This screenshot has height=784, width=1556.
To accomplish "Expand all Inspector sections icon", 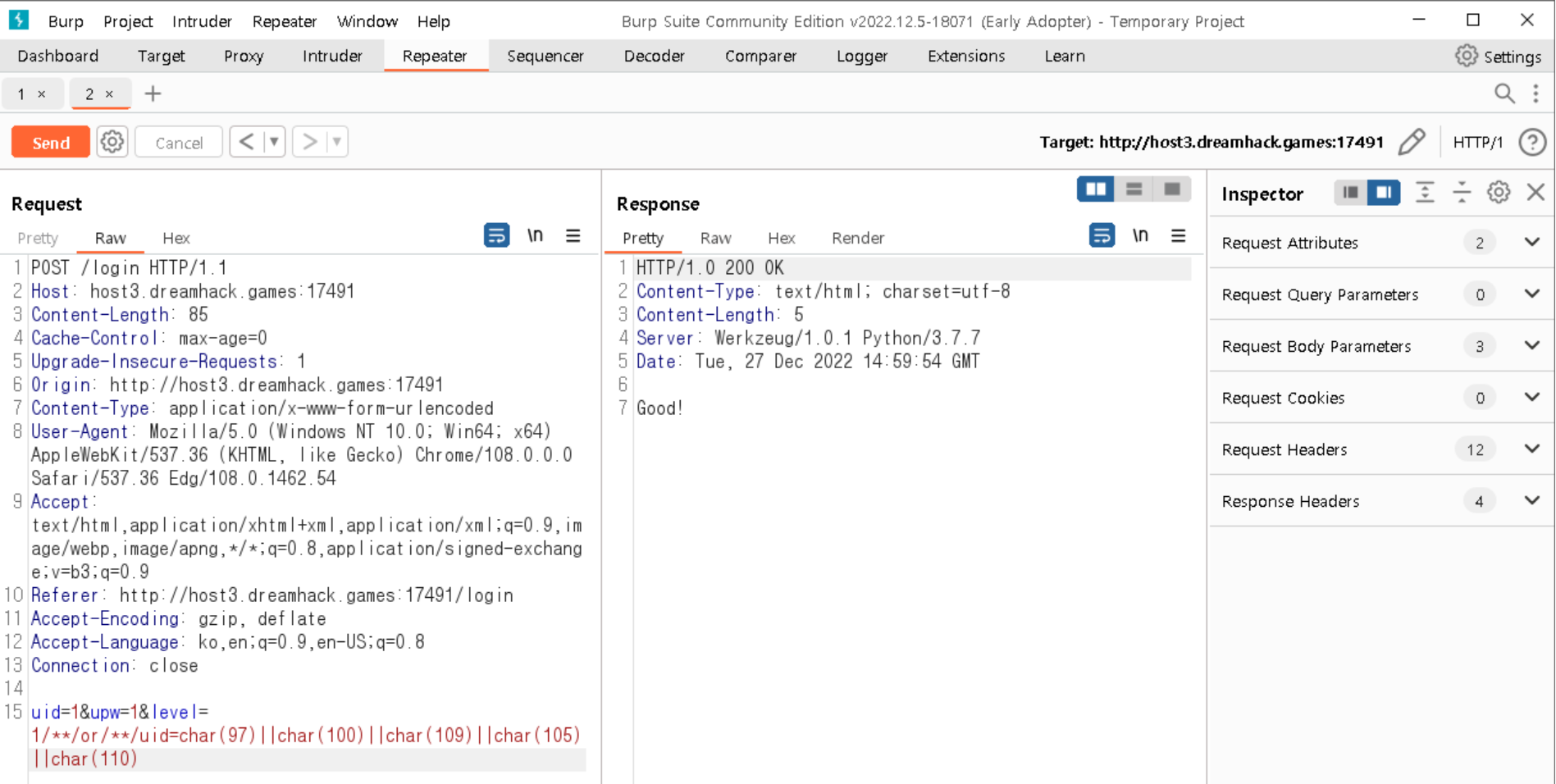I will (1425, 193).
